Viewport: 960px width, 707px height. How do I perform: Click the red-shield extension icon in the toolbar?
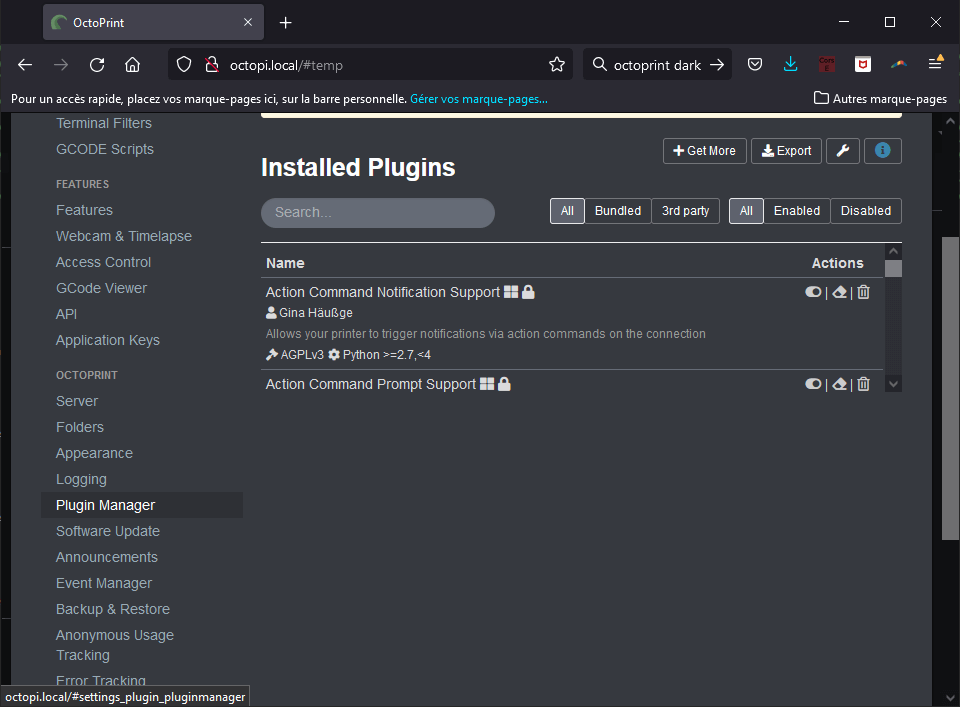click(863, 64)
